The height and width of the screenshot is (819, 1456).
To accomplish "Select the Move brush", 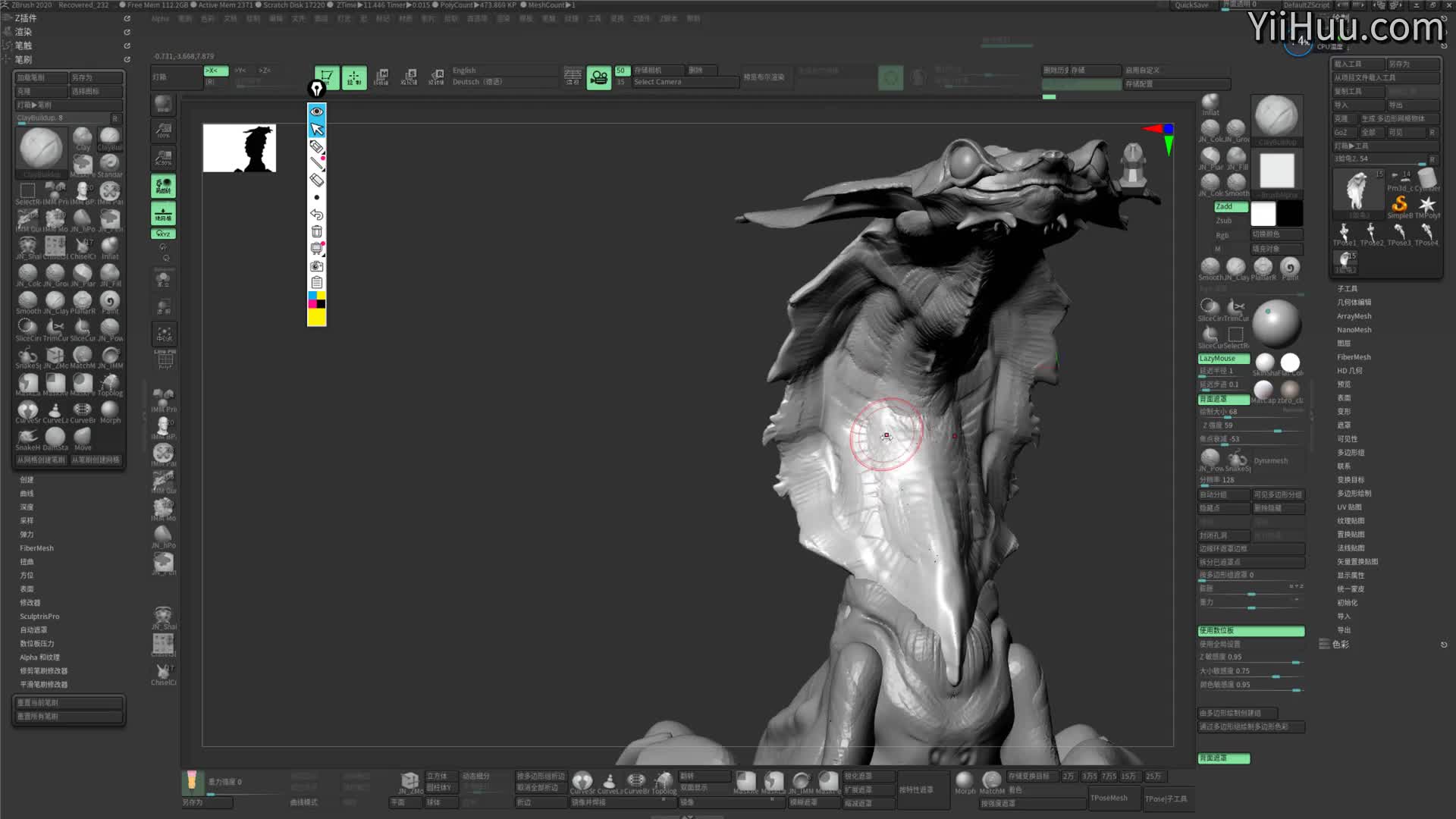I will click(83, 438).
